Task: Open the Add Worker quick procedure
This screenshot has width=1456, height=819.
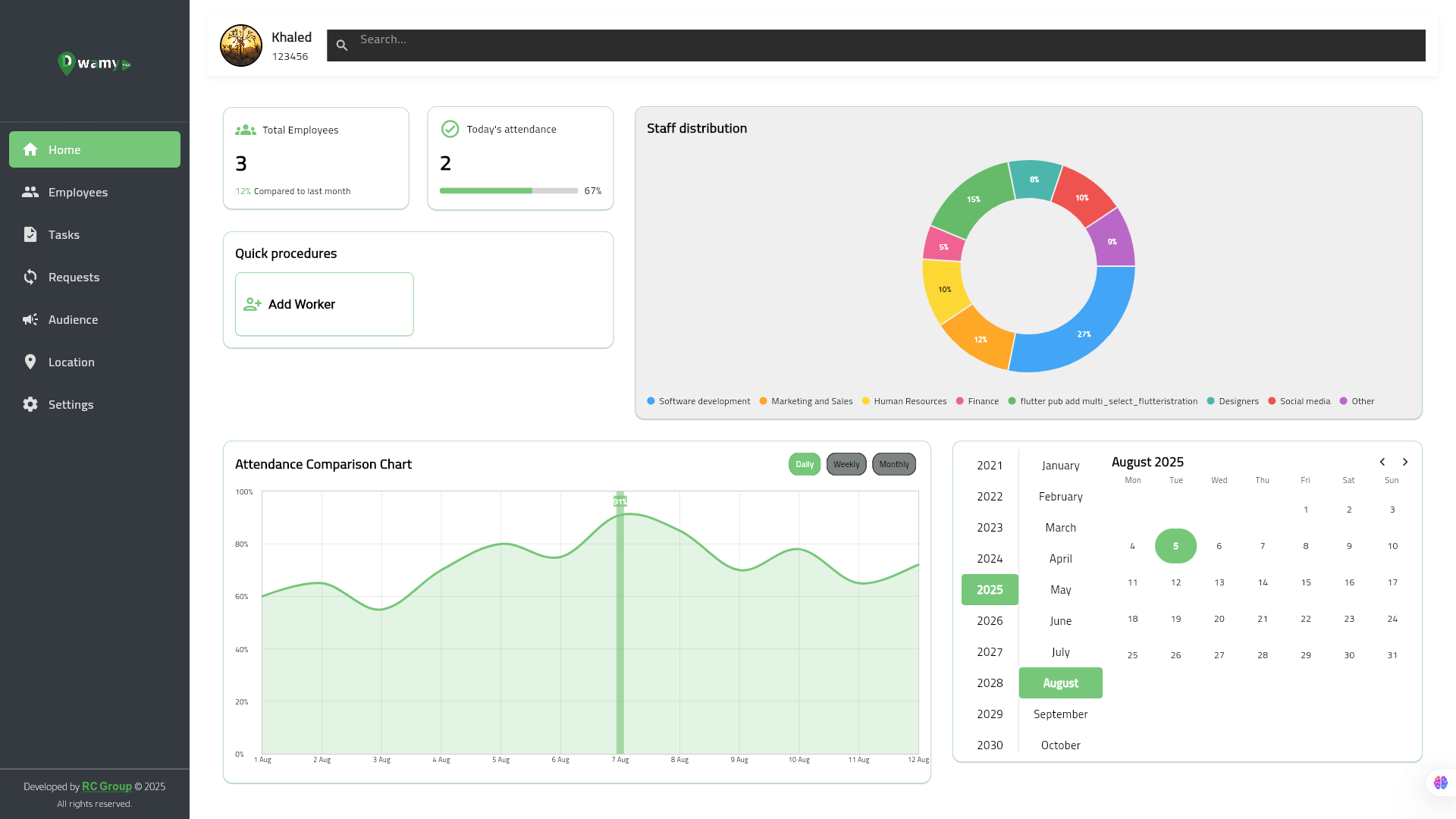Action: [325, 304]
